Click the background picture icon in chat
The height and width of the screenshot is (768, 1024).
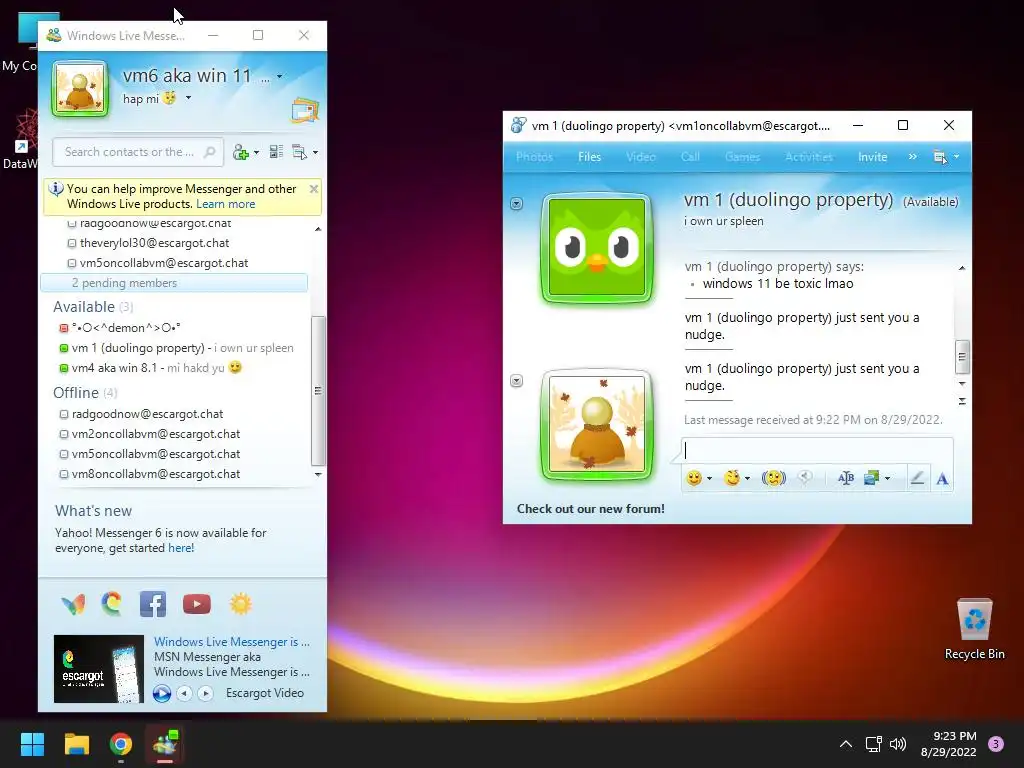click(x=871, y=478)
